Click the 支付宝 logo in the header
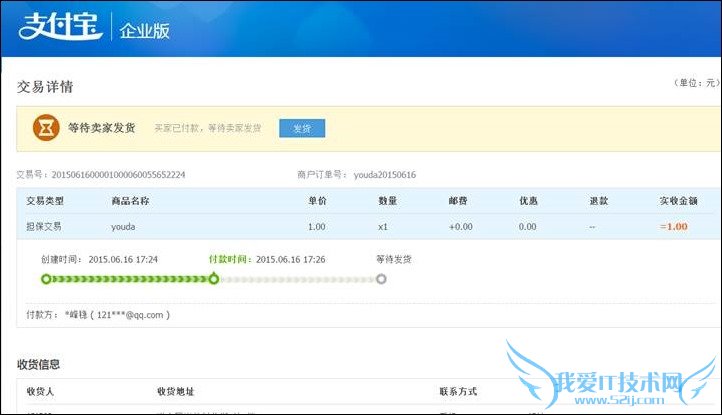 pos(60,26)
